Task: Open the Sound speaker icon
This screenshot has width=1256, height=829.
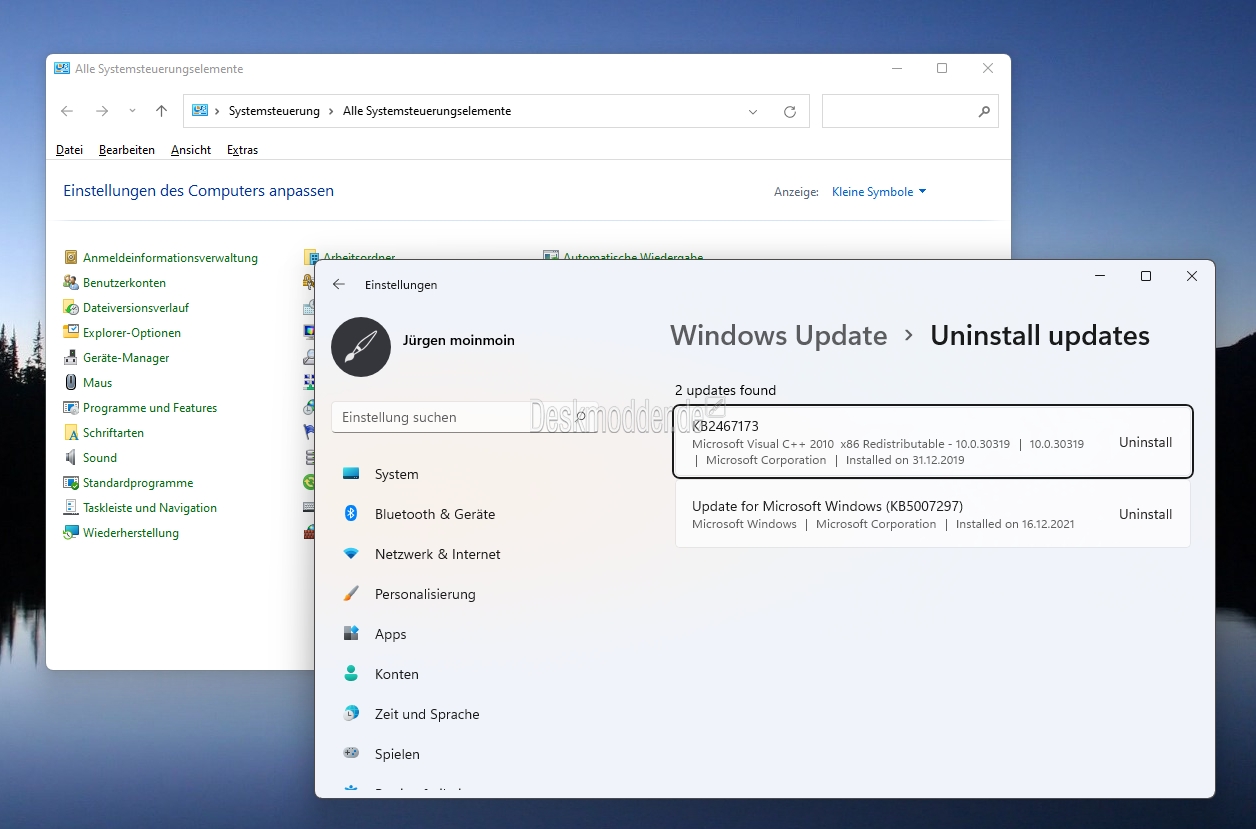Action: [x=70, y=457]
